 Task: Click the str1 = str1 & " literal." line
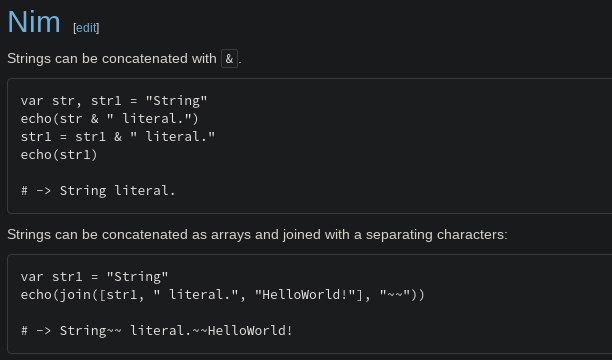coord(118,137)
